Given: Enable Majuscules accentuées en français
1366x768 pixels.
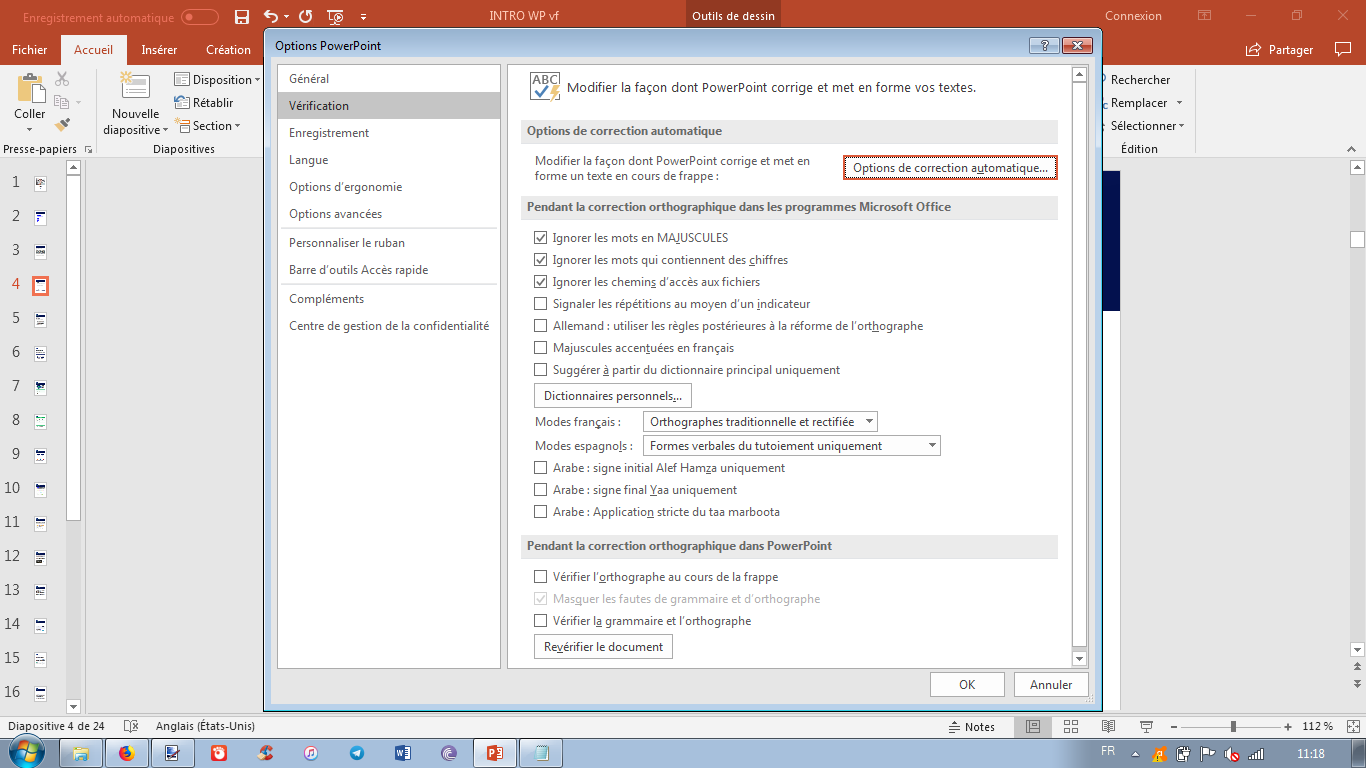Looking at the screenshot, I should [541, 348].
